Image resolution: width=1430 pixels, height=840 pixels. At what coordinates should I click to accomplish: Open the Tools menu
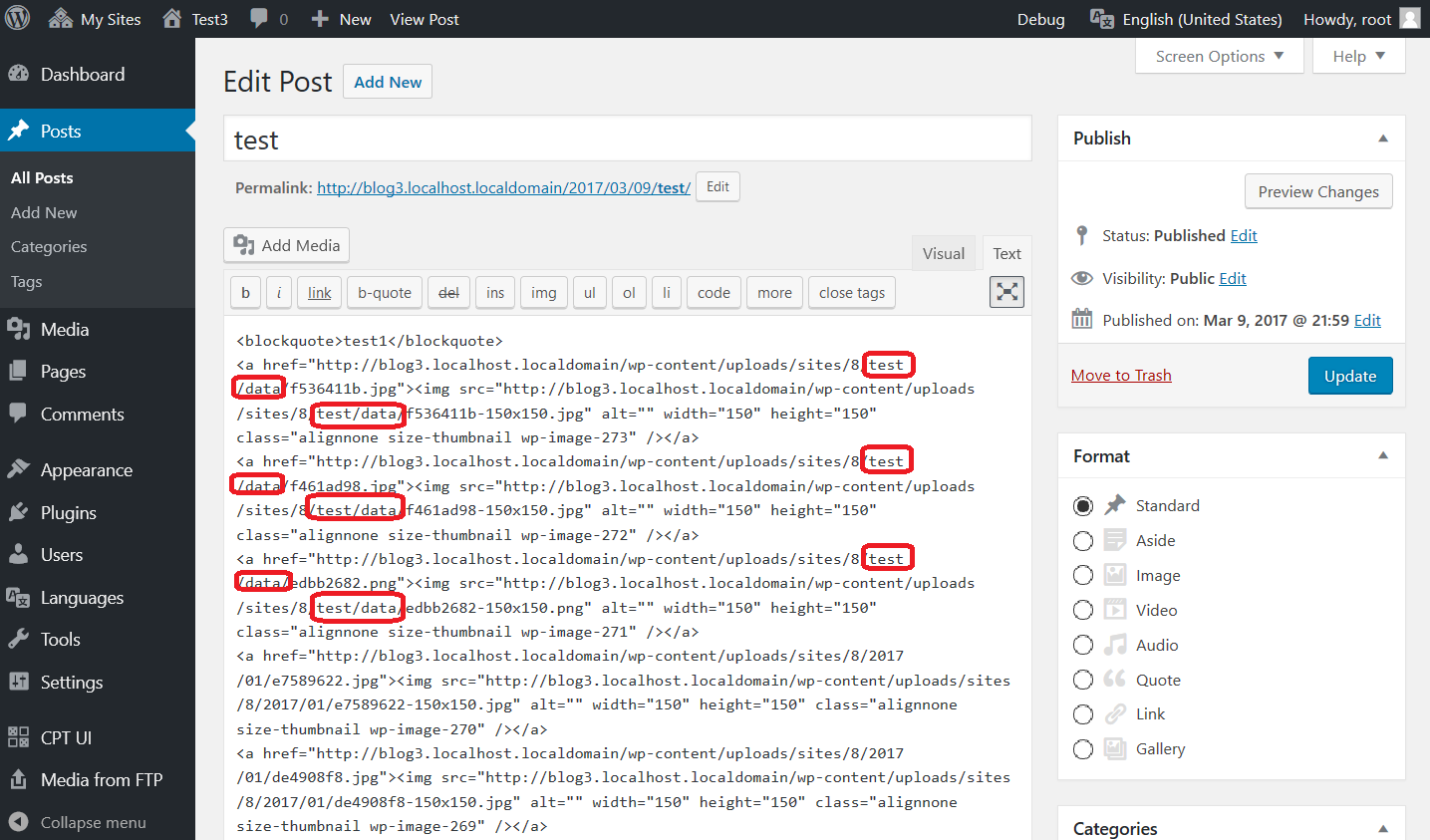(x=98, y=640)
